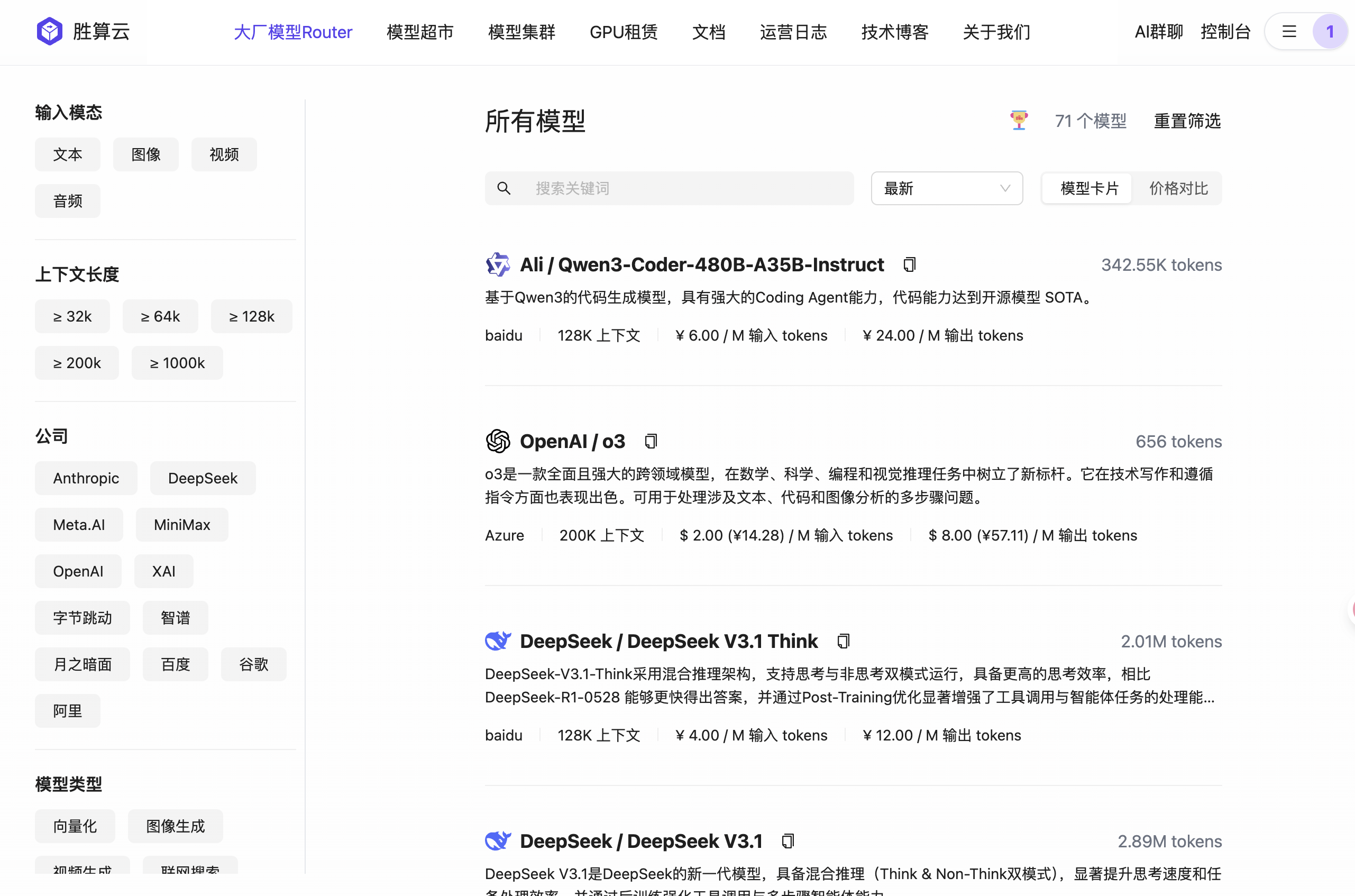
Task: Click the search magnifier icon
Action: [503, 188]
